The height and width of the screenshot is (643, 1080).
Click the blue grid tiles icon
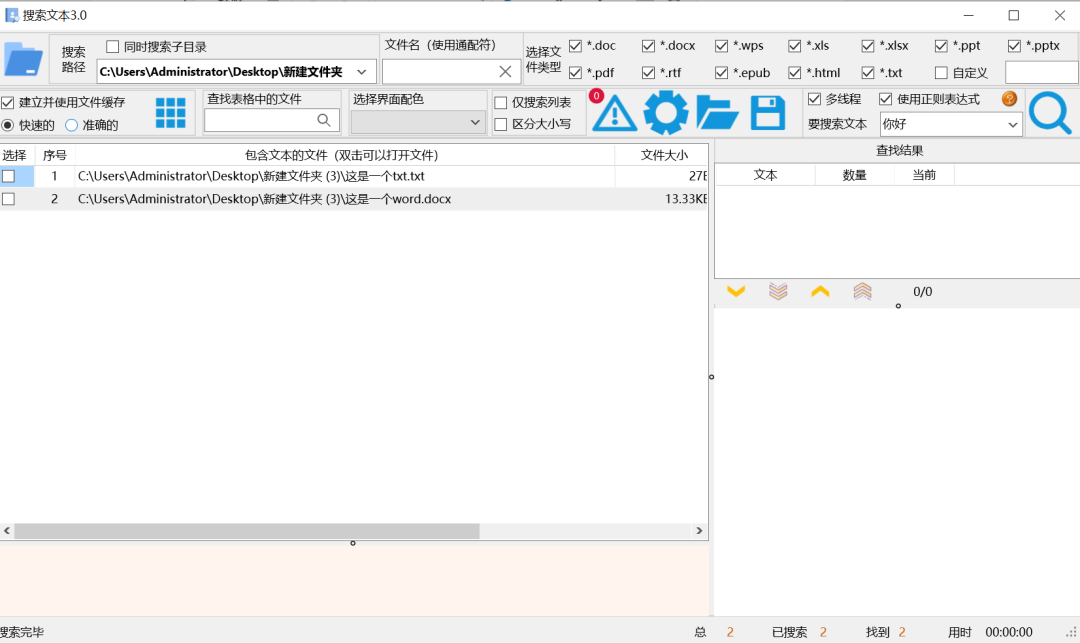coord(170,113)
